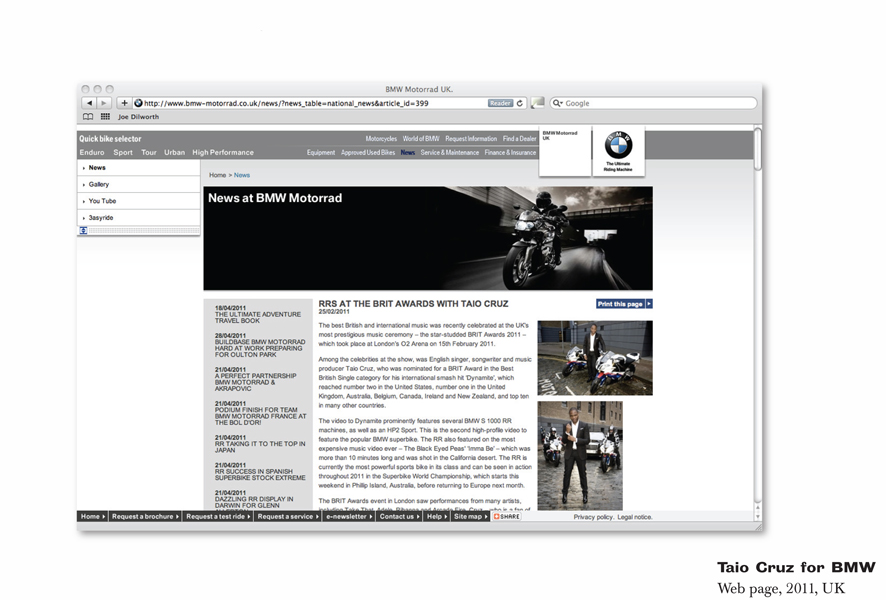
Task: Add a bookmark with the plus button
Action: pyautogui.click(x=124, y=103)
